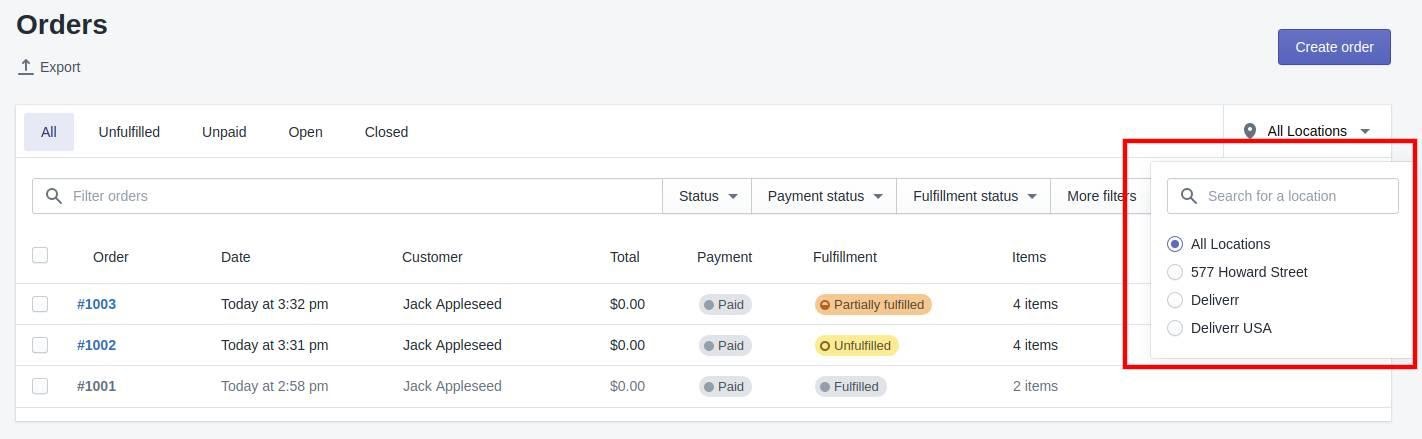Screen dimensions: 1422x439
Task: Switch to the Closed tab
Action: point(386,132)
